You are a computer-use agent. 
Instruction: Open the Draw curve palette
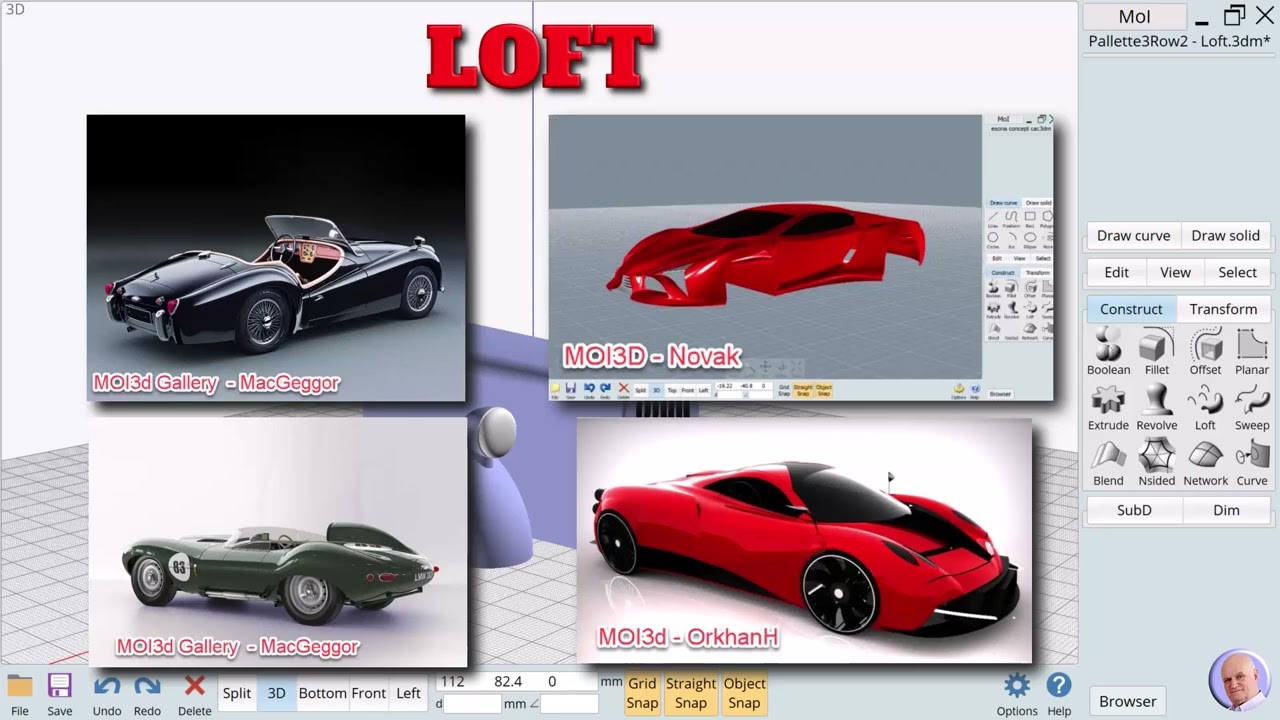[1133, 236]
